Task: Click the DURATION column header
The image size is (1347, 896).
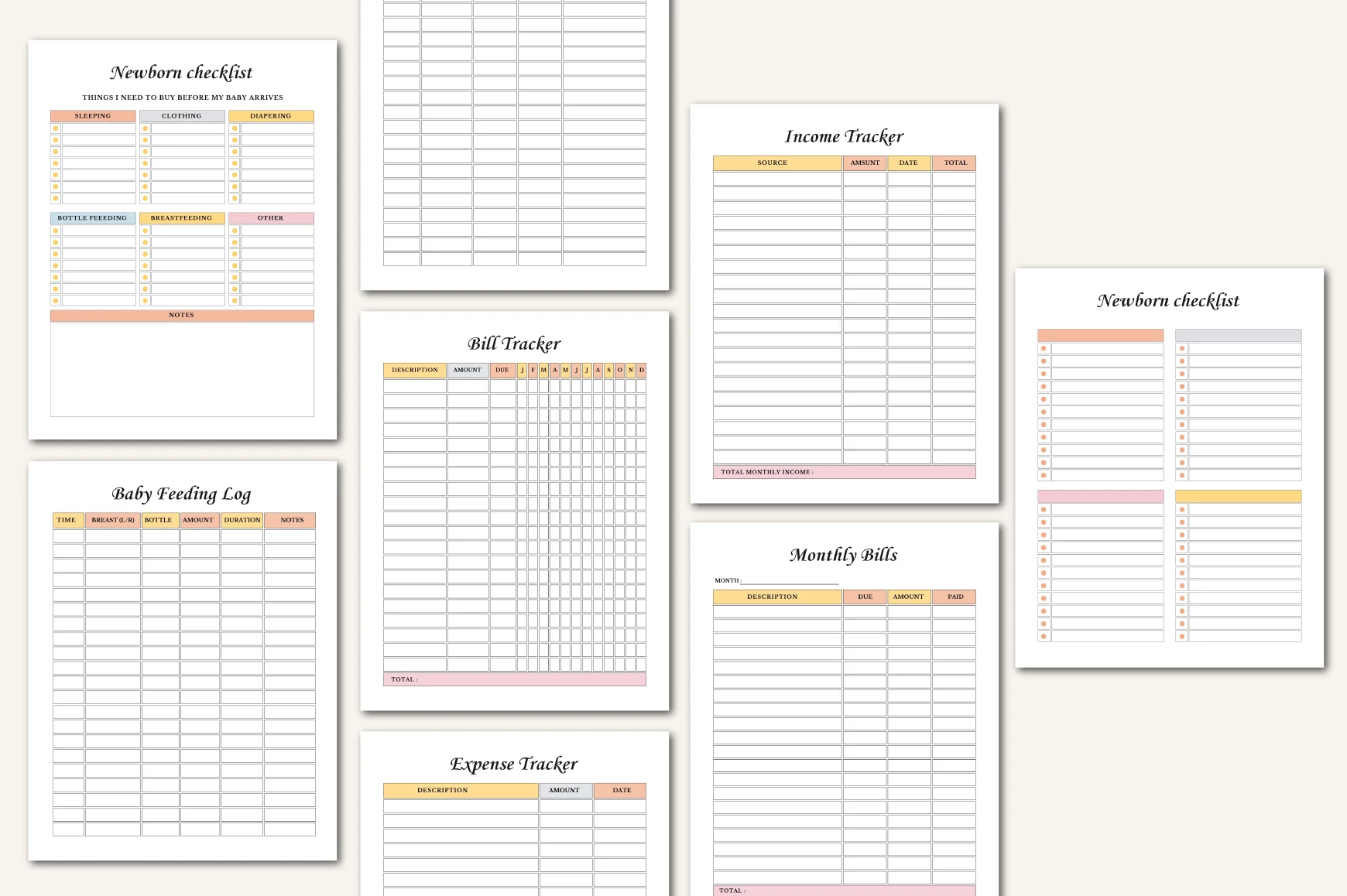Action: pyautogui.click(x=242, y=520)
